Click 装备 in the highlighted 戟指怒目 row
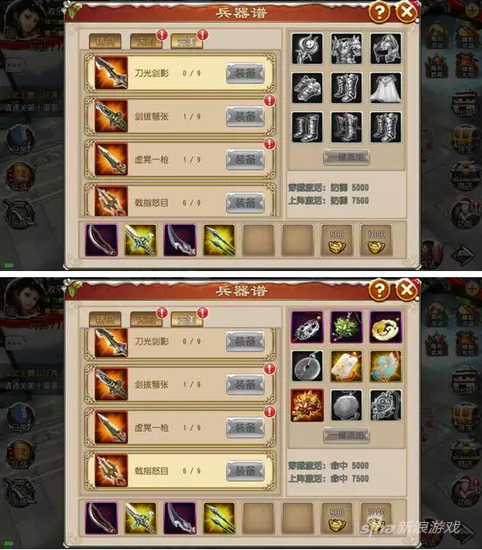Image resolution: width=482 pixels, height=550 pixels. (x=245, y=471)
